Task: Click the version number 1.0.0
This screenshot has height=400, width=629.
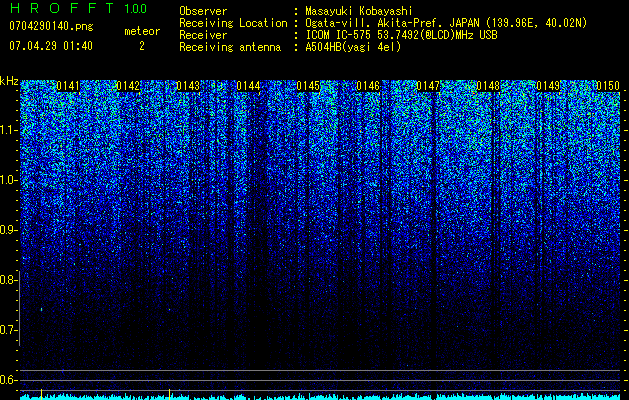Action: pyautogui.click(x=136, y=9)
